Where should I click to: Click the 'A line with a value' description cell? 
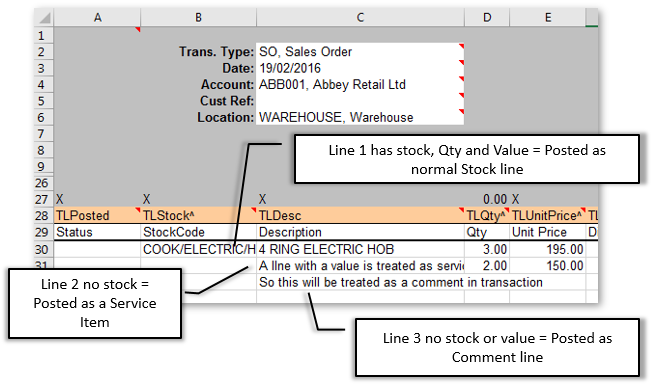[360, 266]
